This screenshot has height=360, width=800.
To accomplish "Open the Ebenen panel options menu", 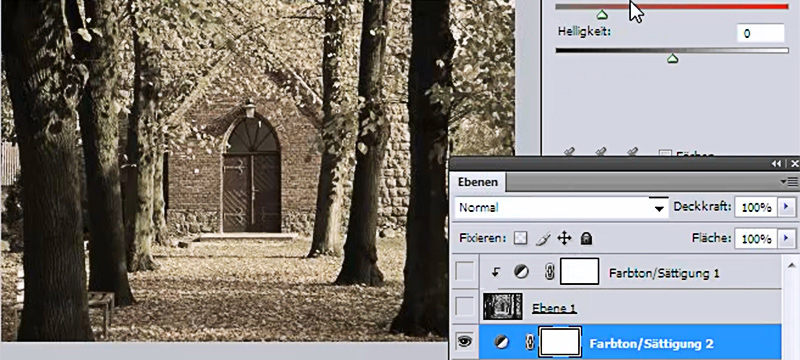I will (x=789, y=182).
